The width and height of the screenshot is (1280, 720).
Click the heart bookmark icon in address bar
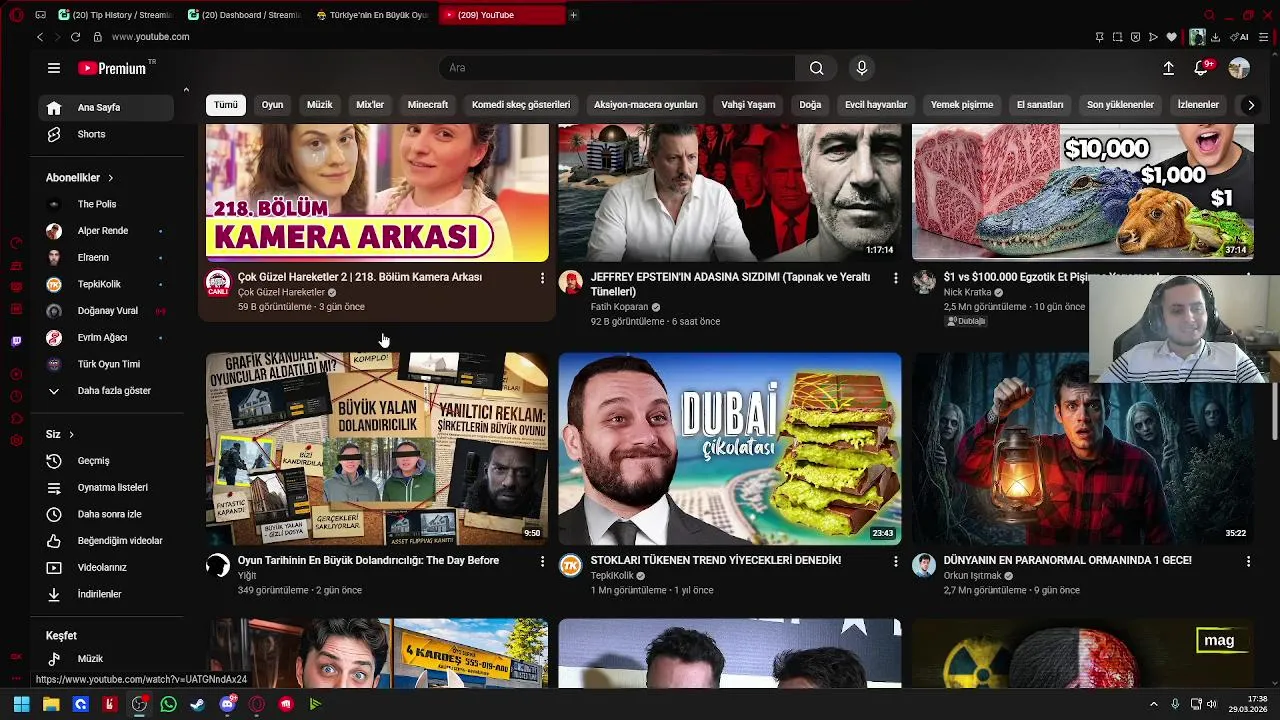point(1171,37)
